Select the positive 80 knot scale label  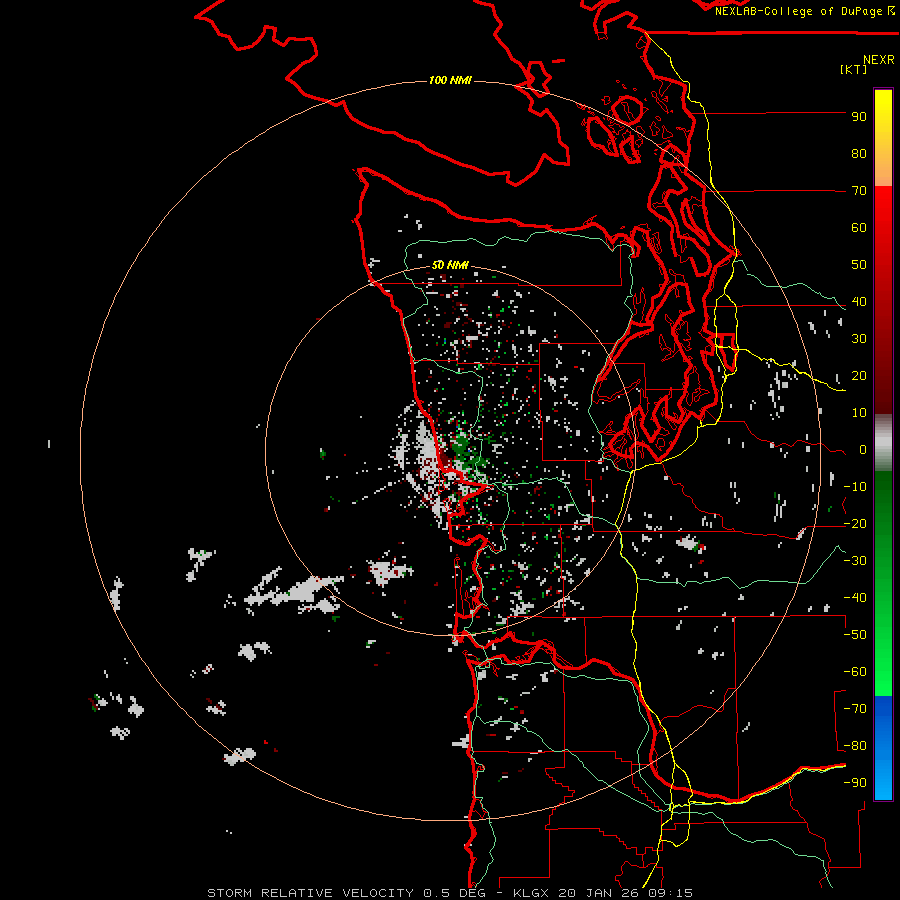[x=859, y=154]
